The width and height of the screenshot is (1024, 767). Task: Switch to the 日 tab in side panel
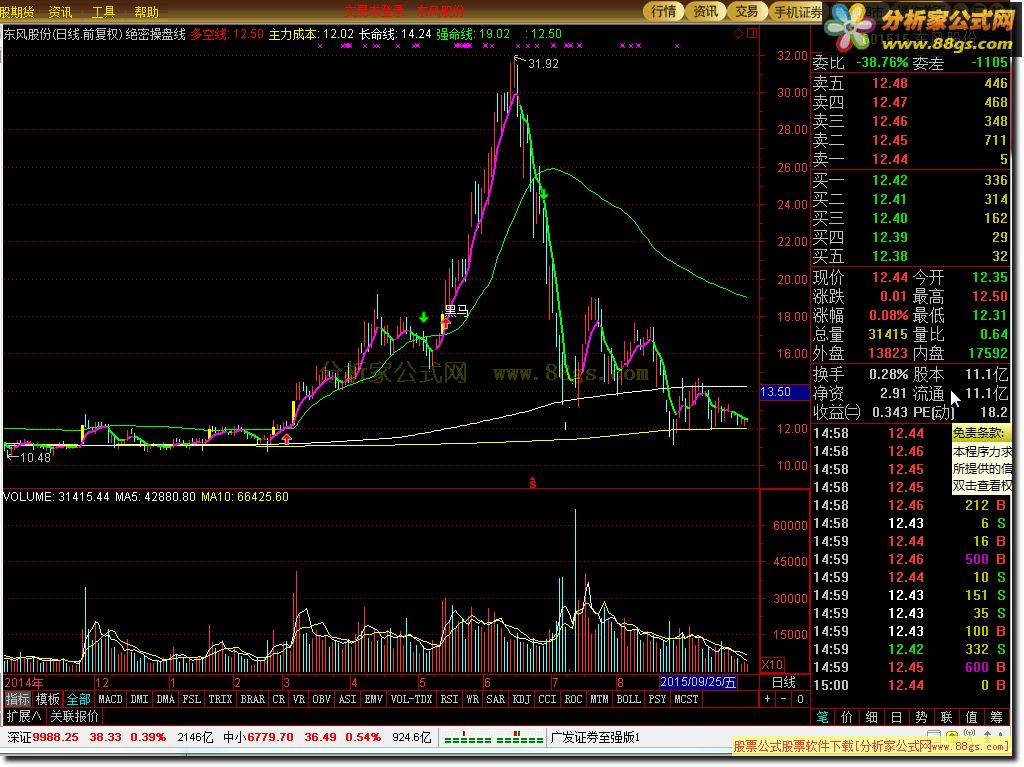tap(897, 717)
